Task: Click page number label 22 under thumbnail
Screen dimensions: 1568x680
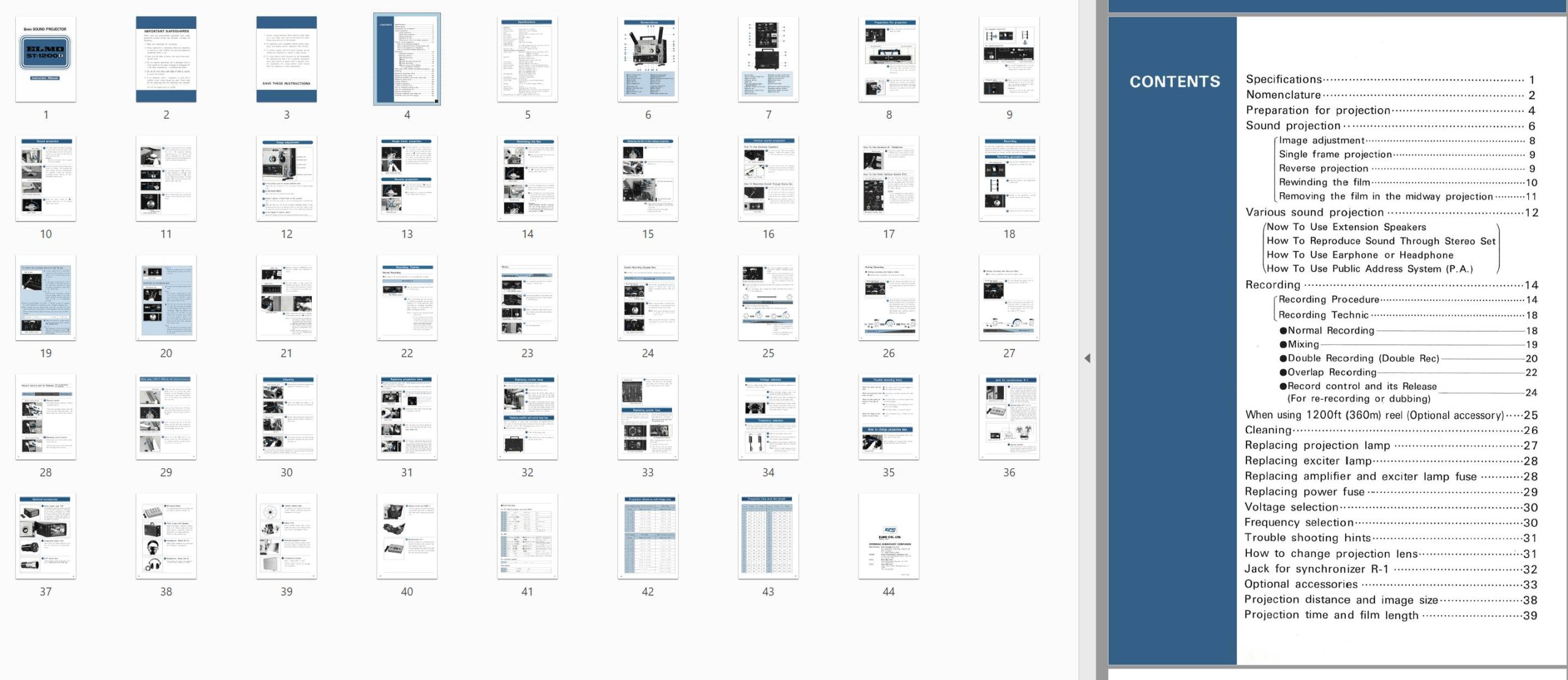Action: point(407,353)
